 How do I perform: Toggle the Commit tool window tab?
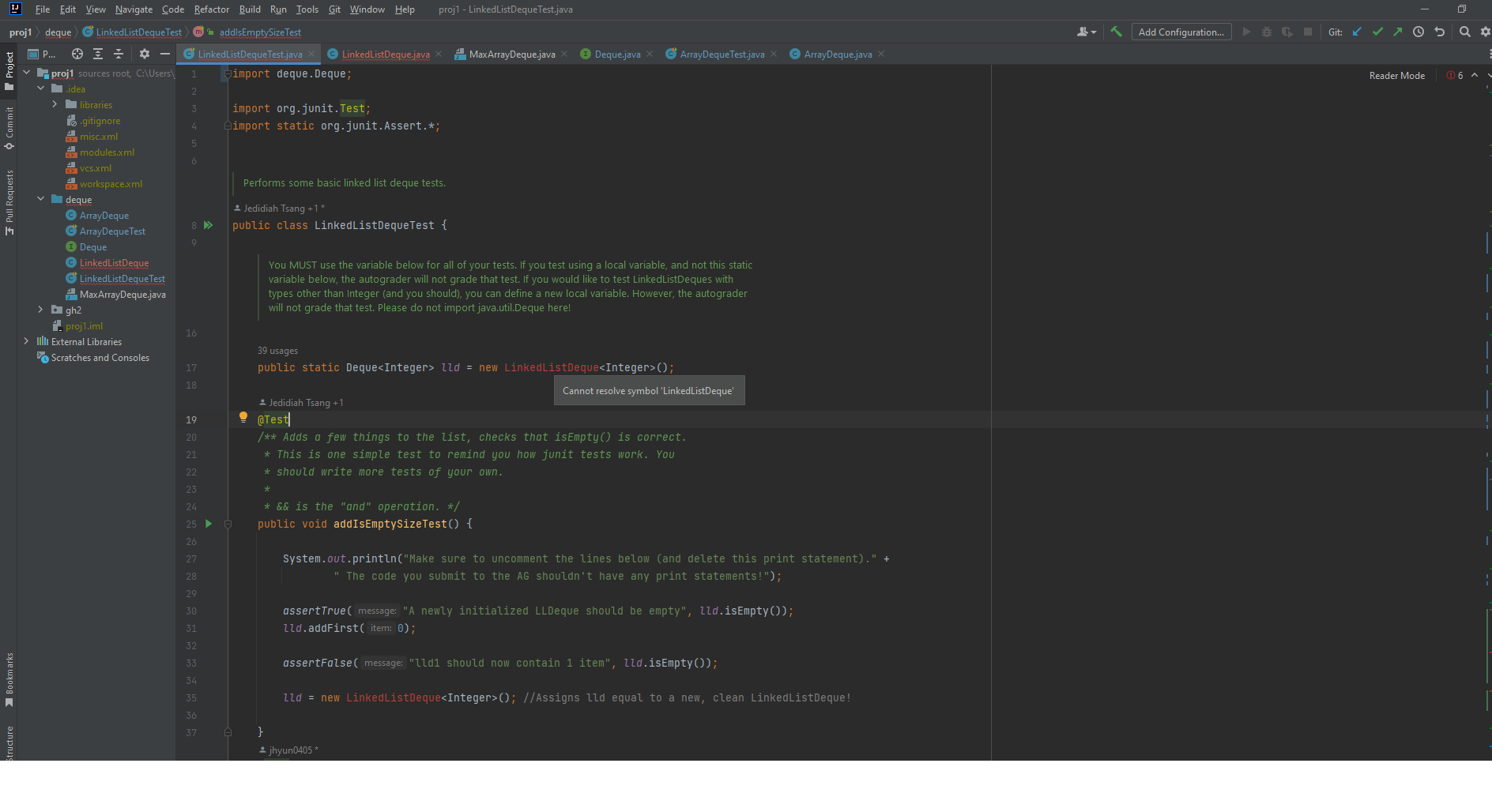[x=9, y=128]
